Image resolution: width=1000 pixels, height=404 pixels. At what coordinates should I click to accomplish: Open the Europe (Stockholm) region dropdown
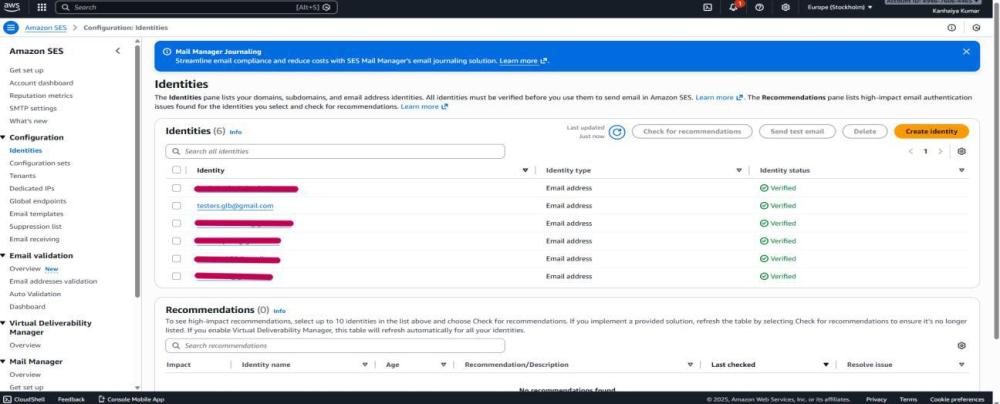[840, 7]
